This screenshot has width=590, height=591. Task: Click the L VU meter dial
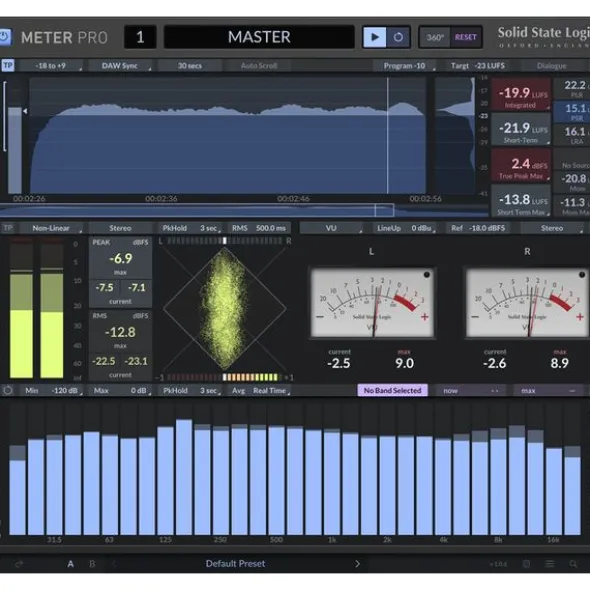(x=372, y=303)
